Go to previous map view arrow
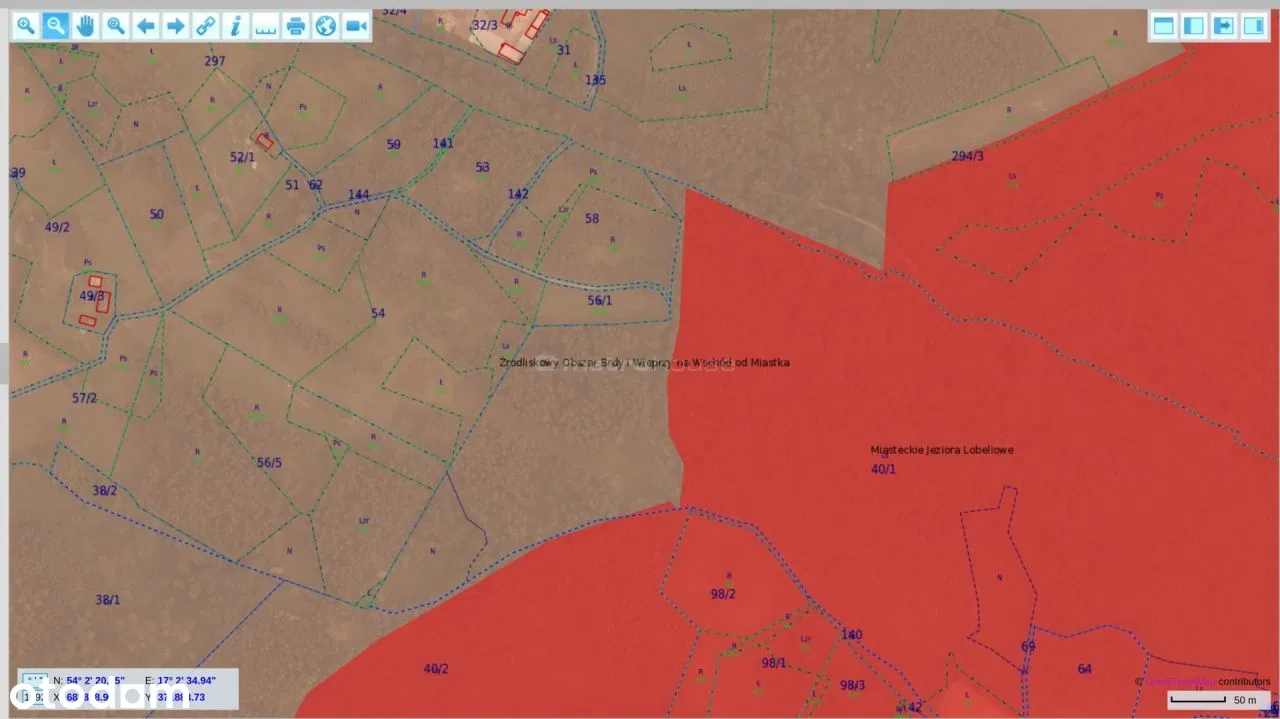The image size is (1280, 719). (x=146, y=26)
